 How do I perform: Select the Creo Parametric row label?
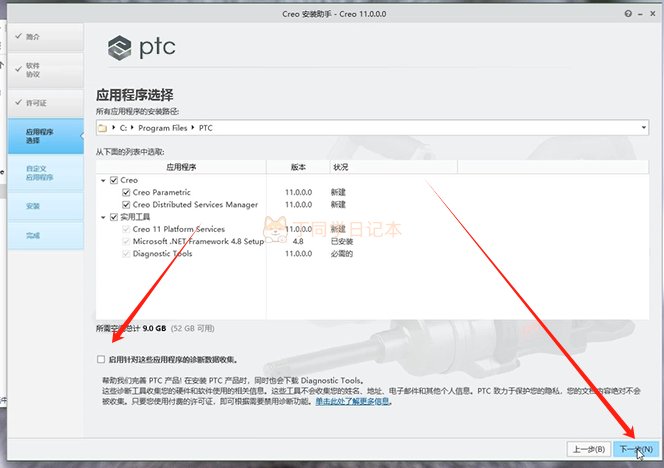coord(161,192)
